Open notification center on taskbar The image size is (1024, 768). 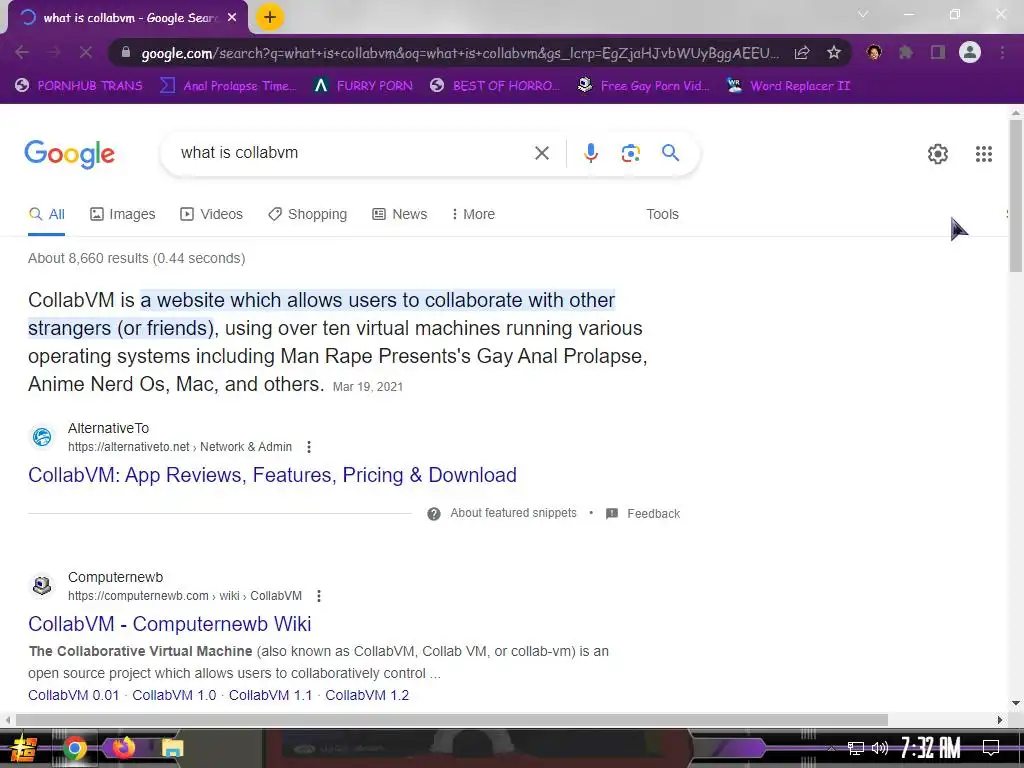point(991,748)
